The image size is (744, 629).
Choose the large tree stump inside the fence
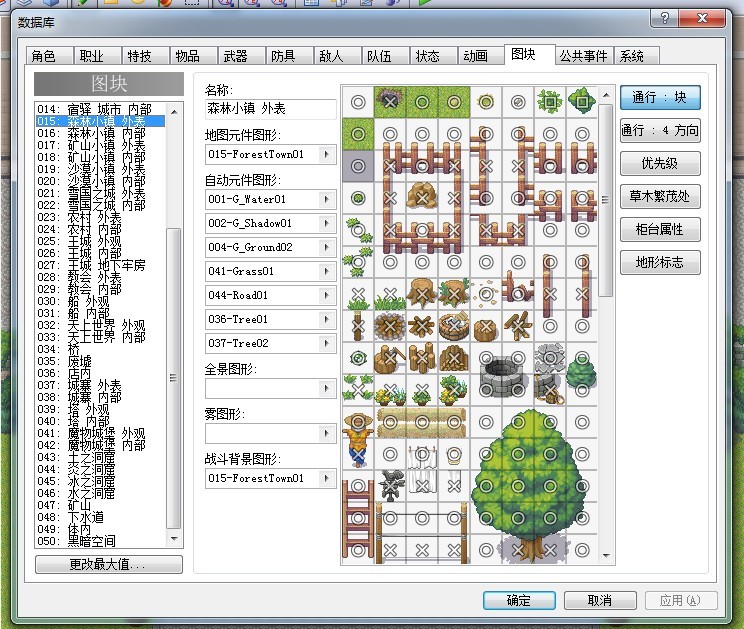click(422, 198)
